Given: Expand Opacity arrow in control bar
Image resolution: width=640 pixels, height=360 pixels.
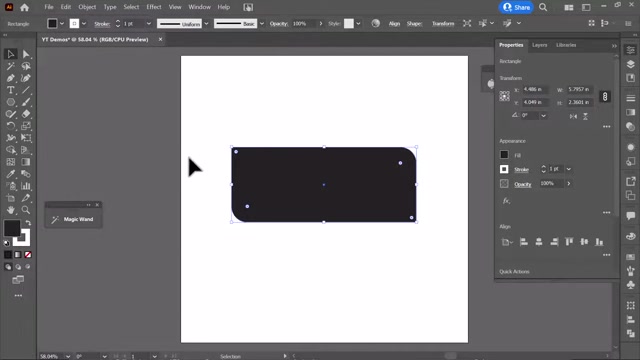Looking at the screenshot, I should 321,24.
